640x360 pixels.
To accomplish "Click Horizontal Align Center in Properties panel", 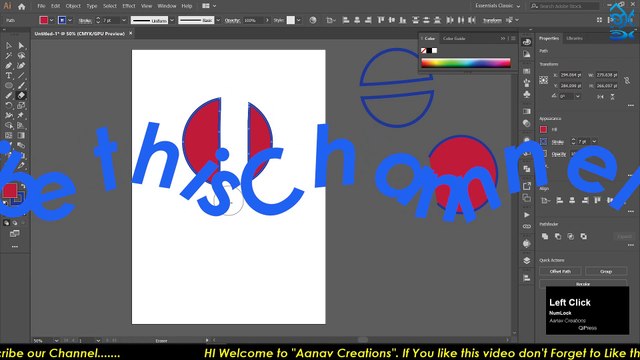I will click(x=572, y=200).
